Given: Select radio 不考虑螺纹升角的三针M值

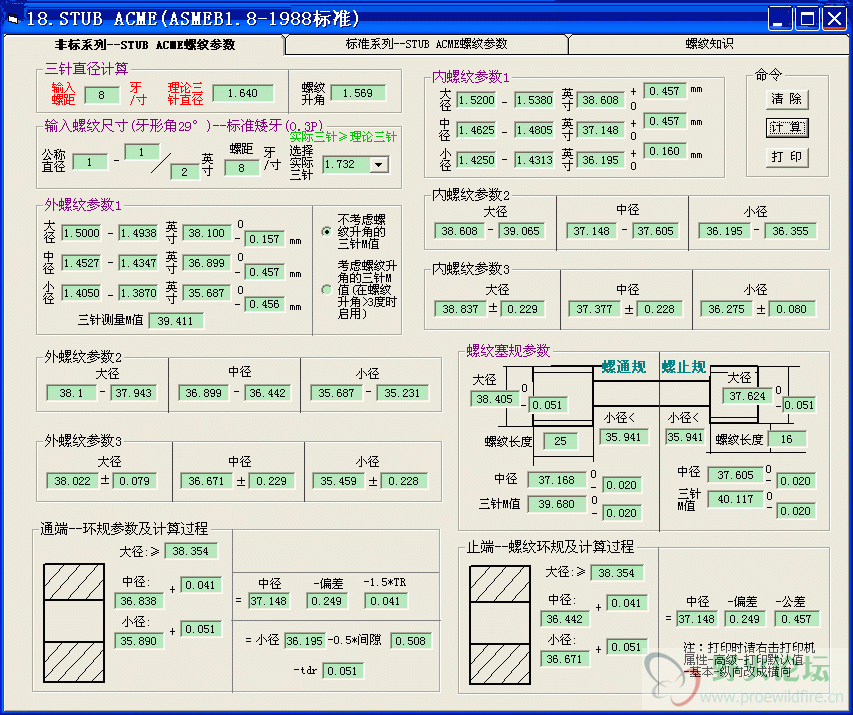Looking at the screenshot, I should click(x=326, y=232).
